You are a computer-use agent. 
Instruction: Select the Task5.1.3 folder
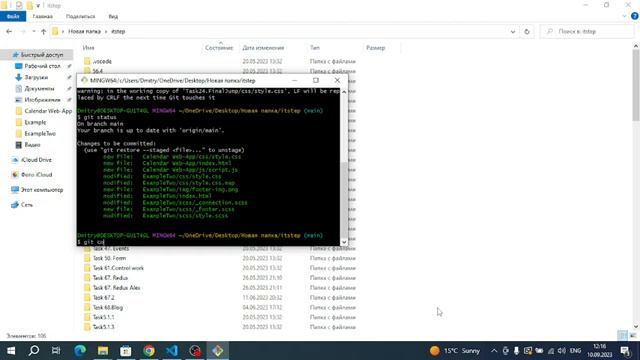(x=103, y=327)
